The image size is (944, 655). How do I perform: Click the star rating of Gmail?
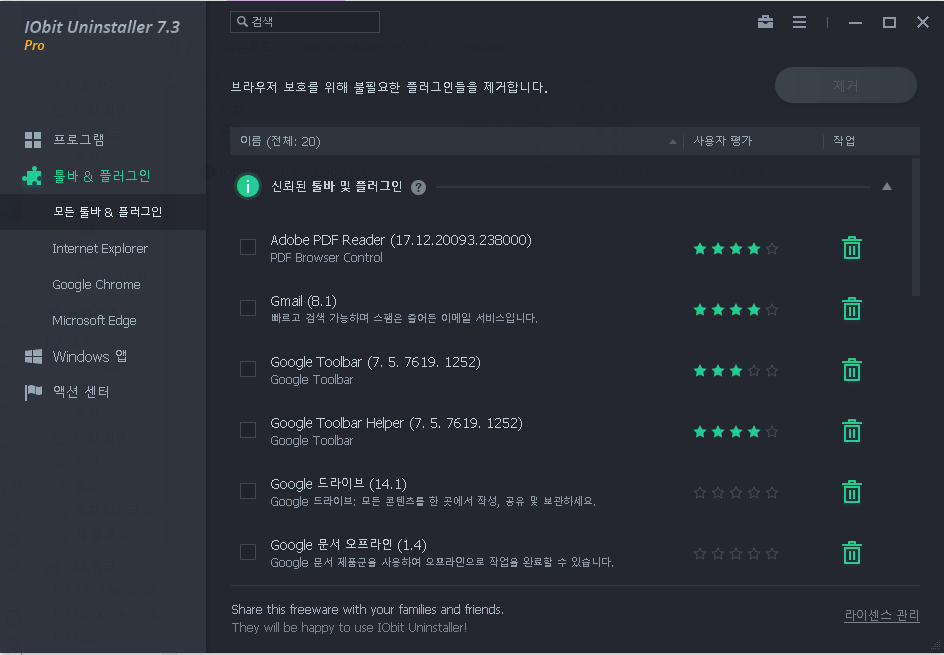[736, 310]
